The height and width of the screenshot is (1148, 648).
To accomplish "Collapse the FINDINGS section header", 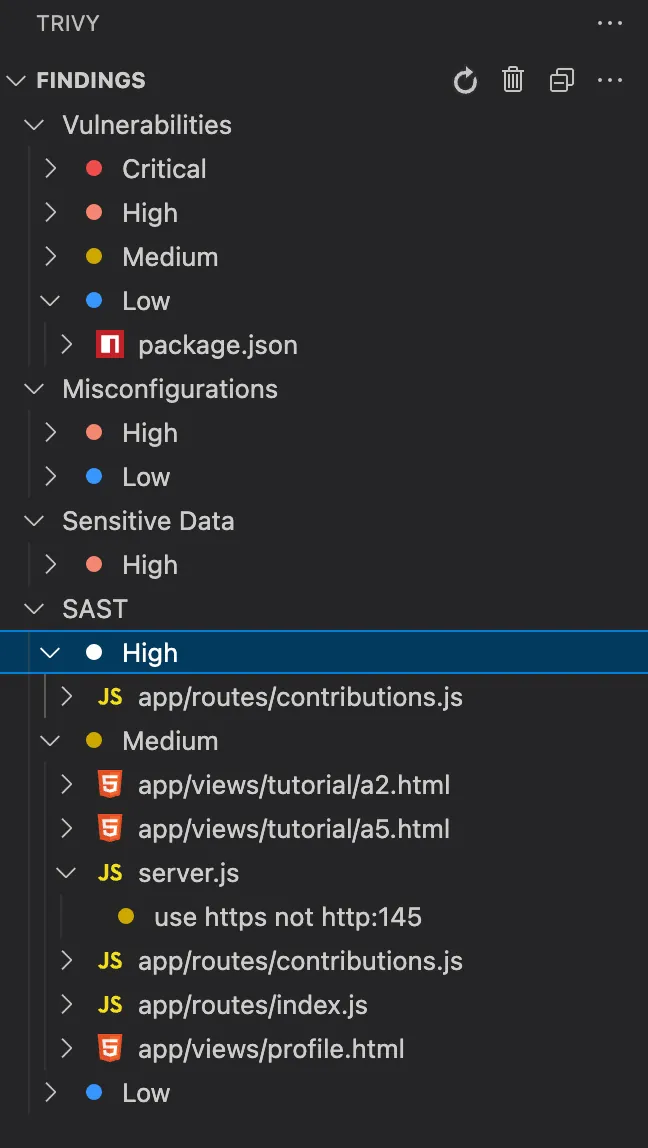I will click(x=17, y=81).
